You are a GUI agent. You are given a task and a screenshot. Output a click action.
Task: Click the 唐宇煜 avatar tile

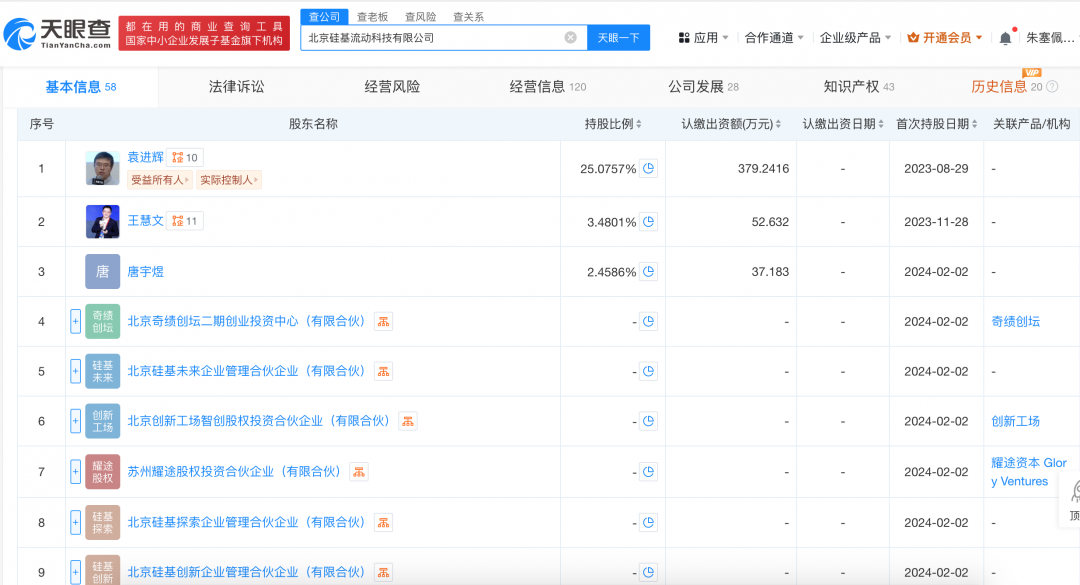pos(102,271)
